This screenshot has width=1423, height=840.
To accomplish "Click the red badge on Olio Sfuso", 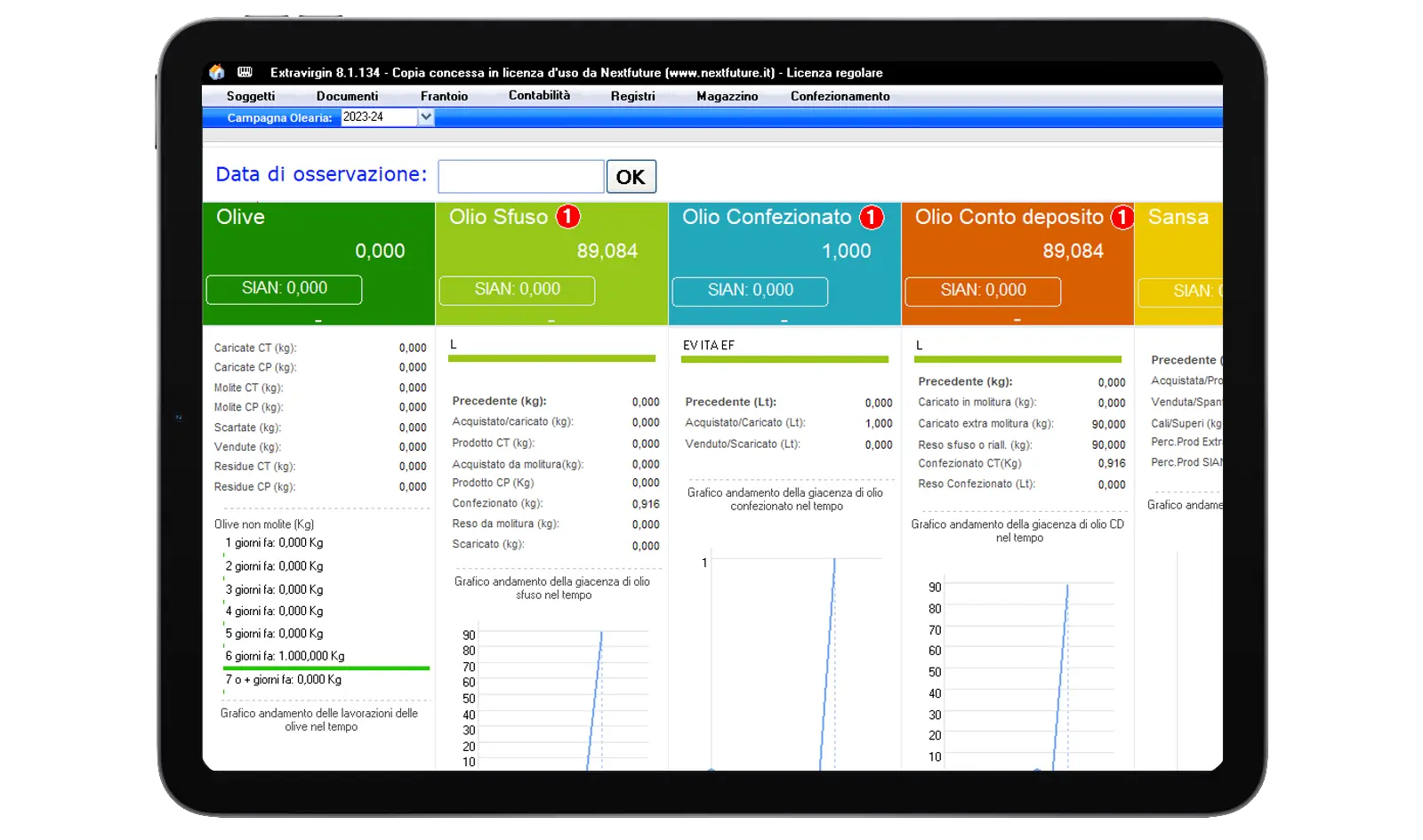I will 568,216.
